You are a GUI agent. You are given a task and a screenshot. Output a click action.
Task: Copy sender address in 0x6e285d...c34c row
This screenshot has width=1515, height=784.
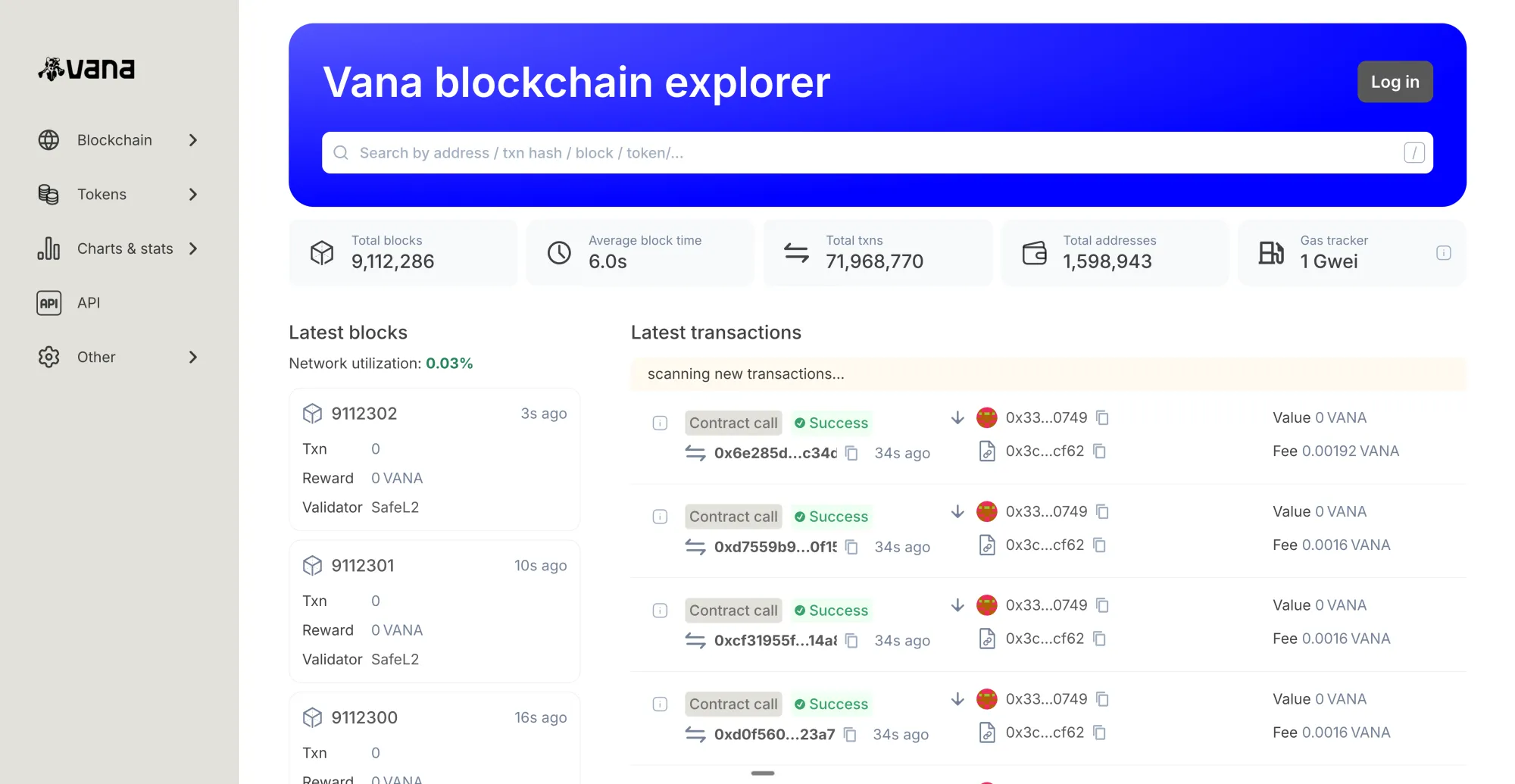point(1103,417)
